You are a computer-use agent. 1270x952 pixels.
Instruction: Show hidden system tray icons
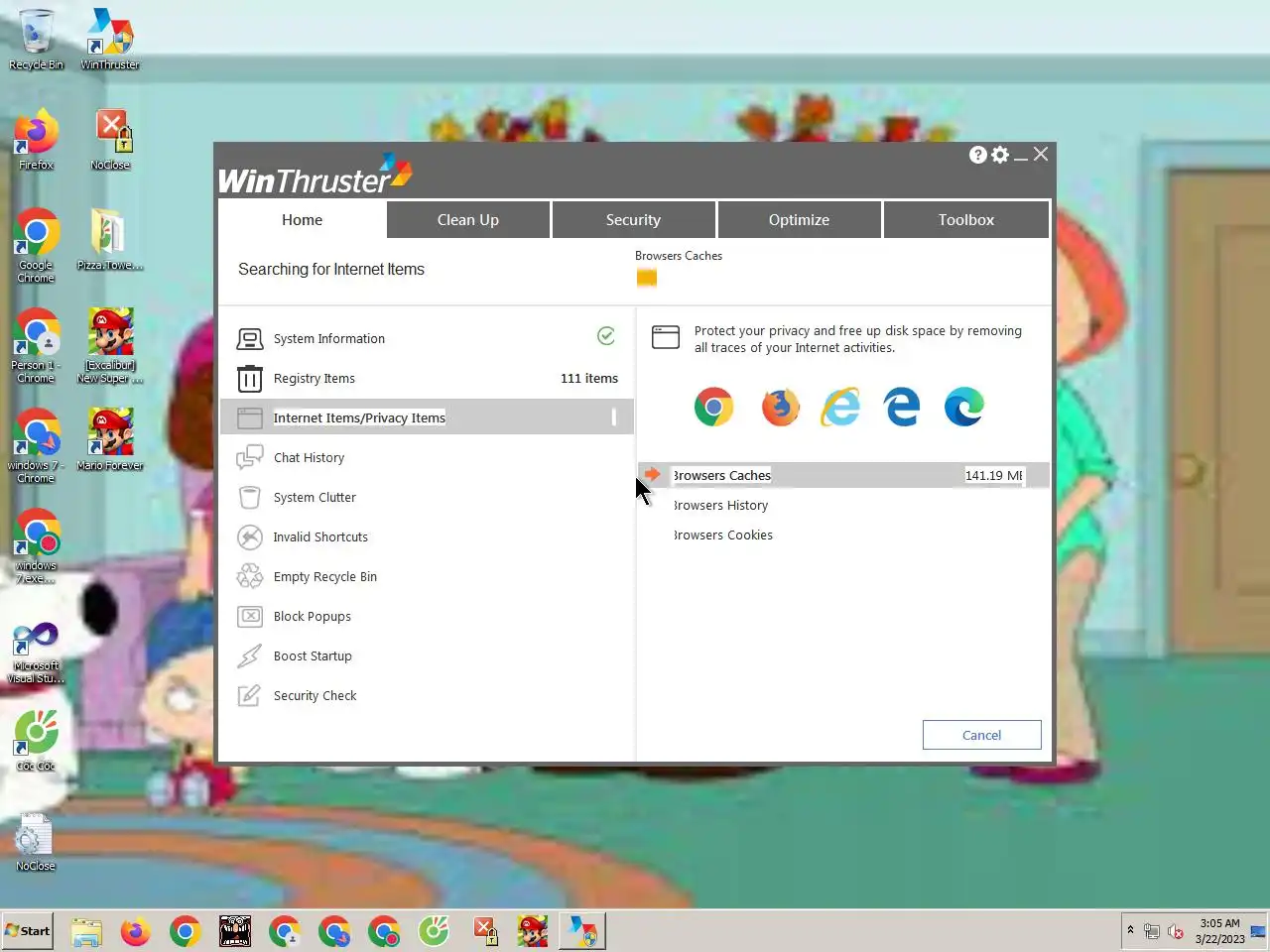point(1130,930)
